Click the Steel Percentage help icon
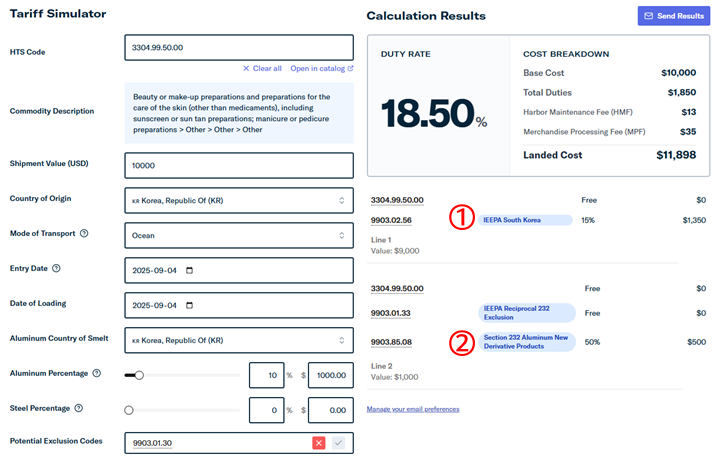 click(79, 408)
